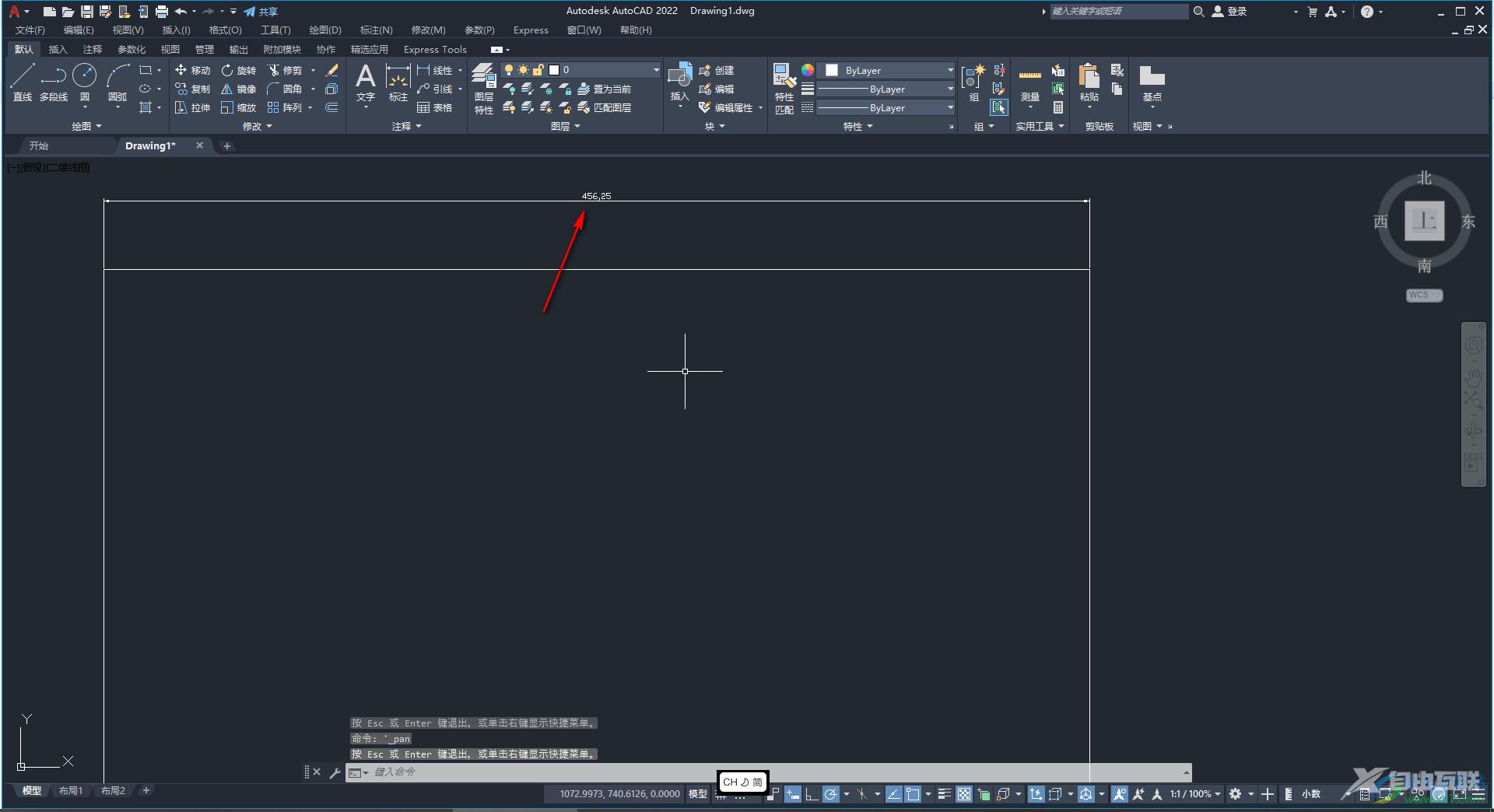Toggle annotation visibility in status bar
1494x812 pixels.
click(x=1120, y=794)
